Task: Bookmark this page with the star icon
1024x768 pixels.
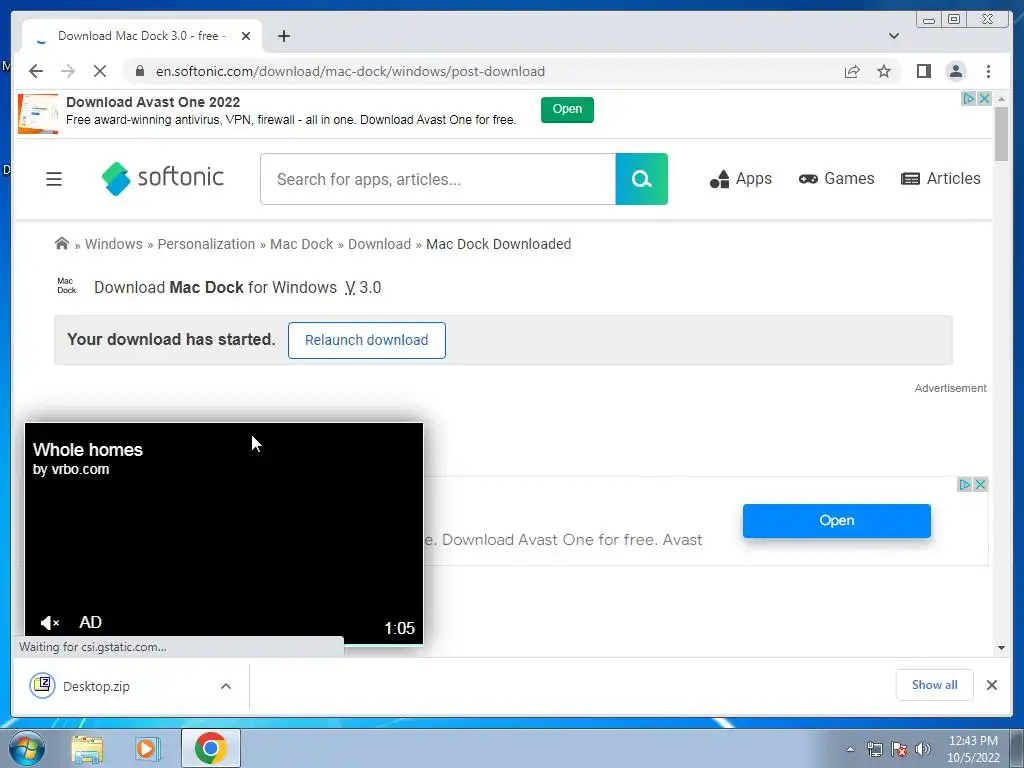Action: pos(884,71)
